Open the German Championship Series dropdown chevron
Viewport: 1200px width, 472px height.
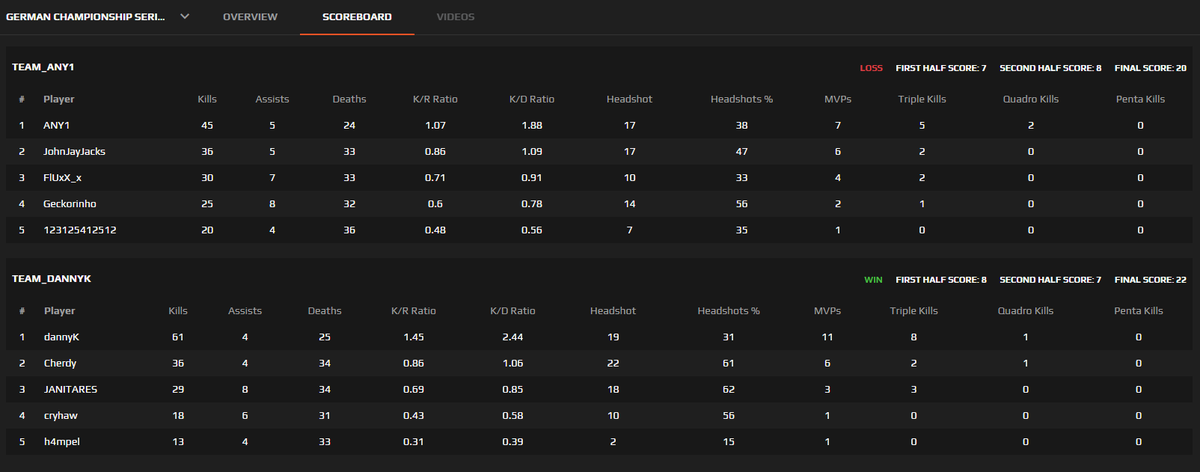tap(184, 17)
